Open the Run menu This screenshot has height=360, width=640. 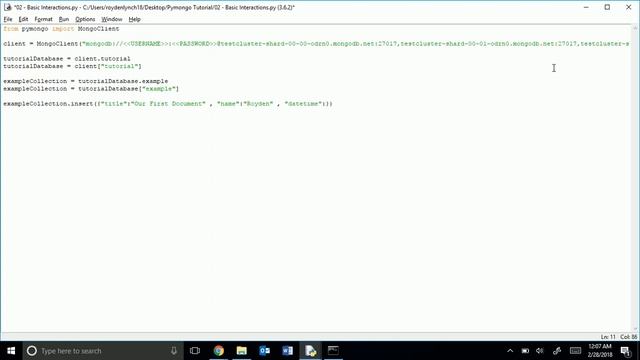pos(64,19)
